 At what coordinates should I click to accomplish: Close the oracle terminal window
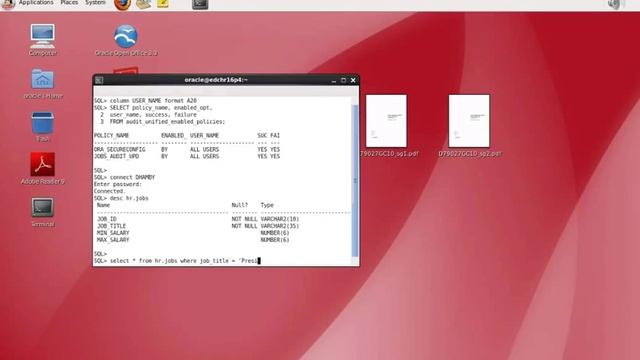click(x=353, y=80)
